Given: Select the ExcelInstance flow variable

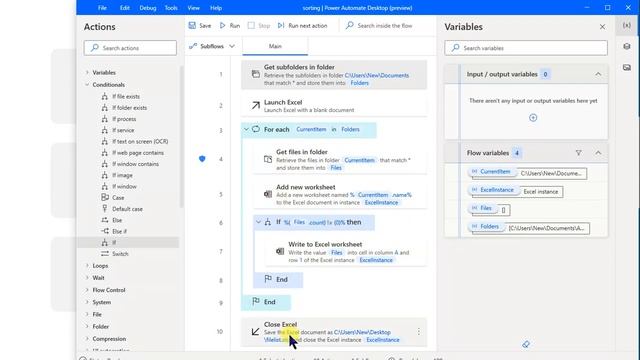Looking at the screenshot, I should (493, 190).
